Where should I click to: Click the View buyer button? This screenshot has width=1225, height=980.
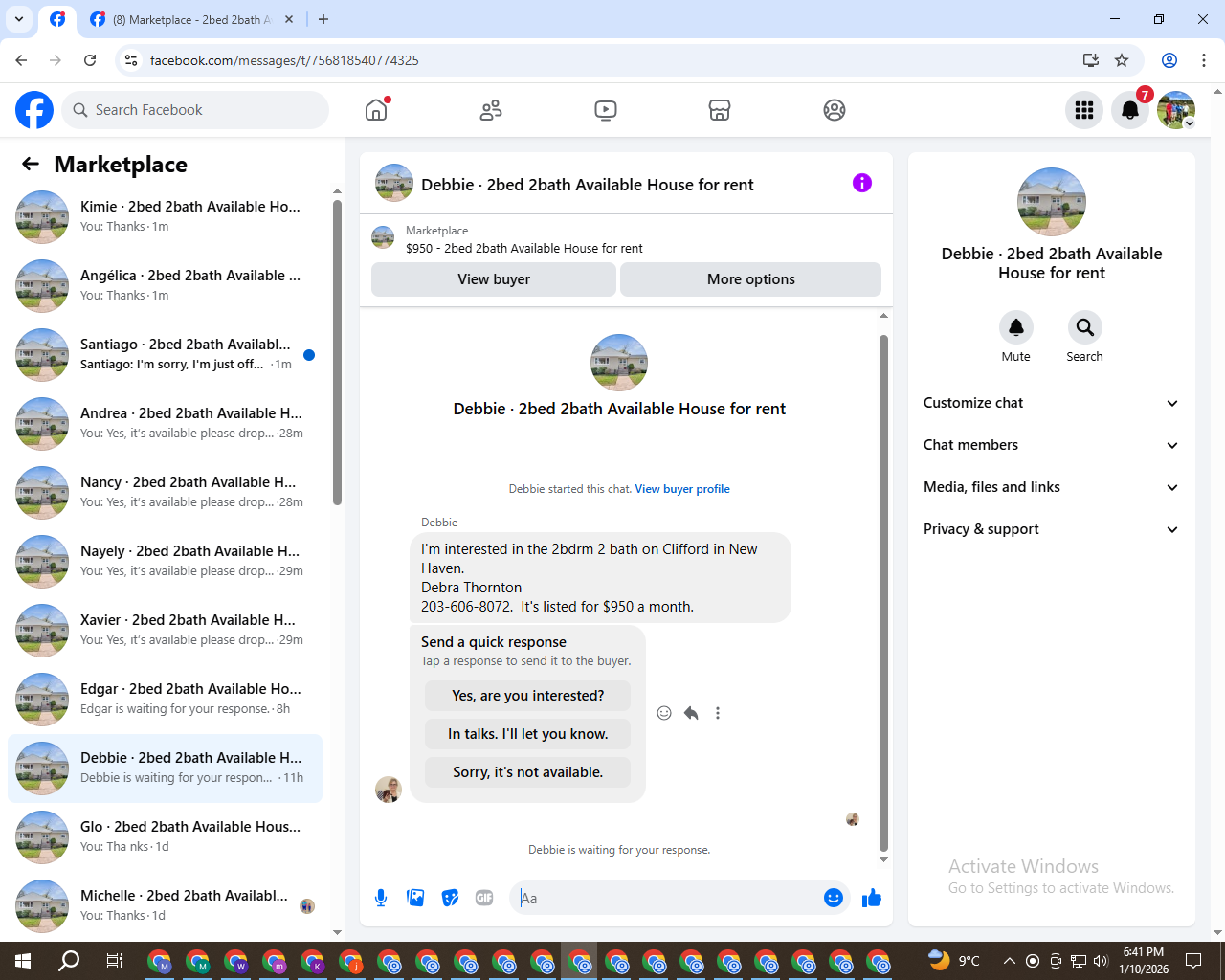point(494,279)
